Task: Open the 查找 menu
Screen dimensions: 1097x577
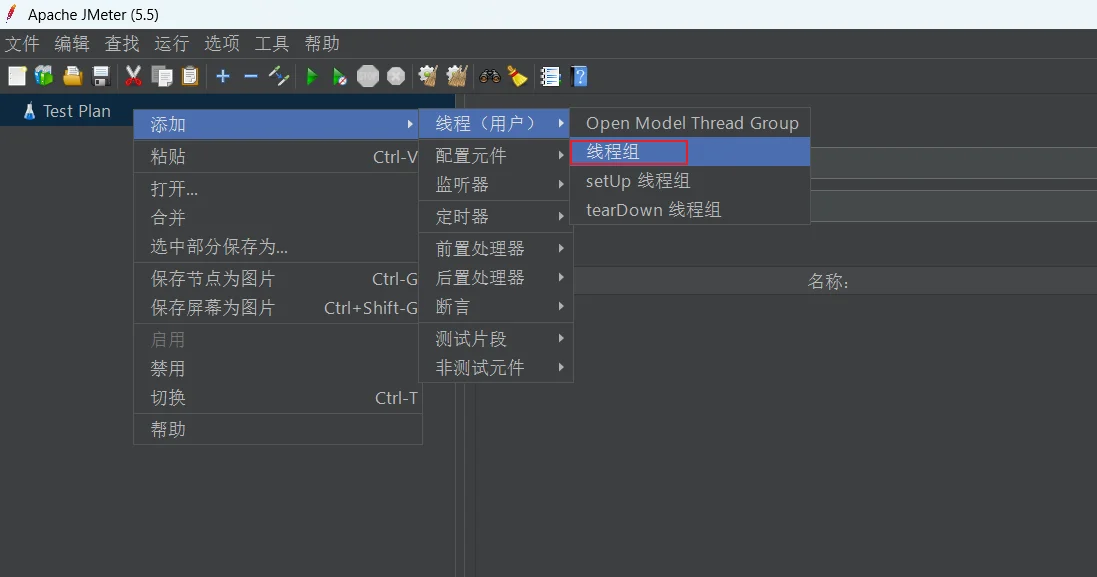Action: [x=122, y=43]
